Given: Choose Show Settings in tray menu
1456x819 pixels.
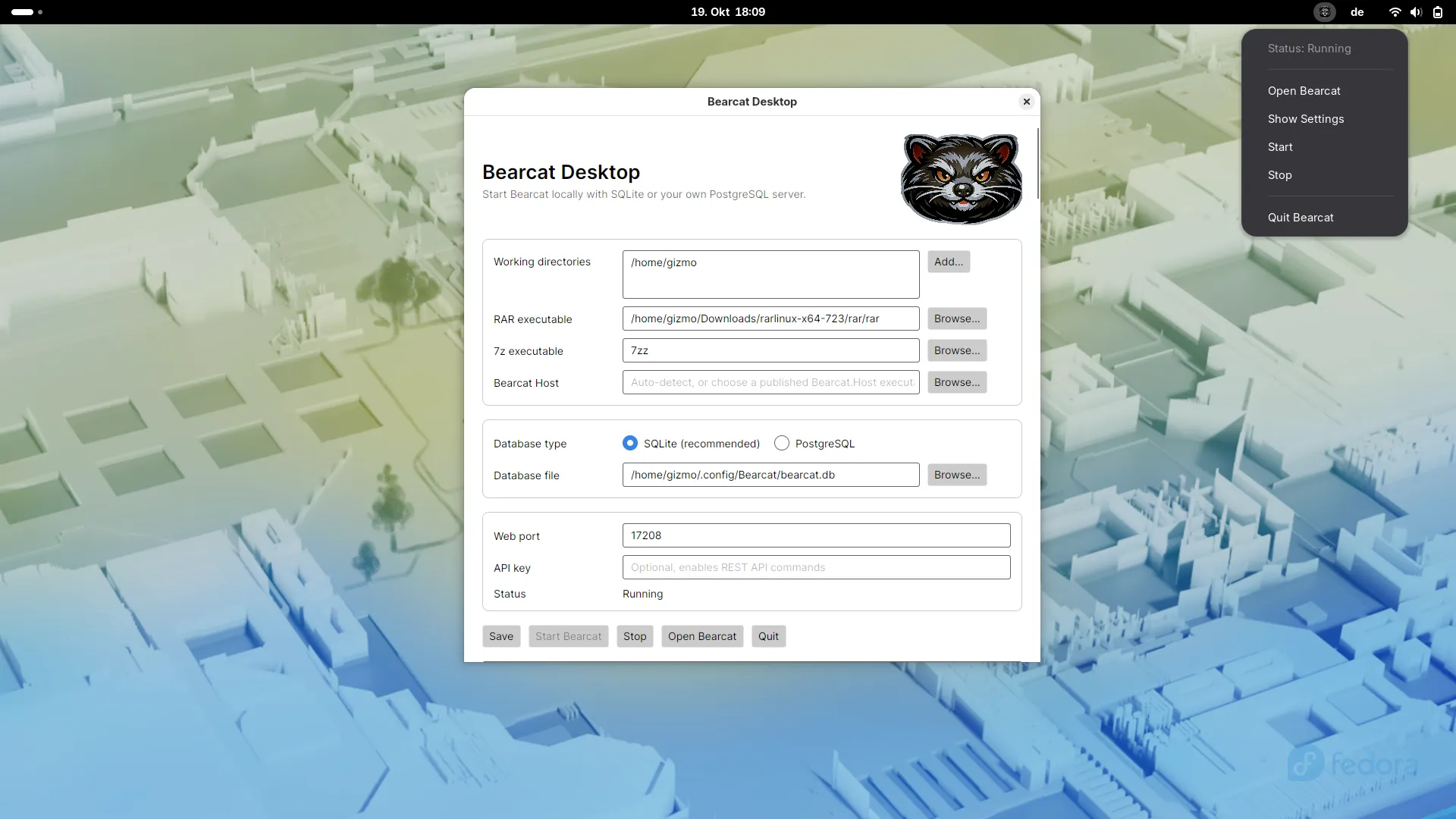Looking at the screenshot, I should (1324, 119).
